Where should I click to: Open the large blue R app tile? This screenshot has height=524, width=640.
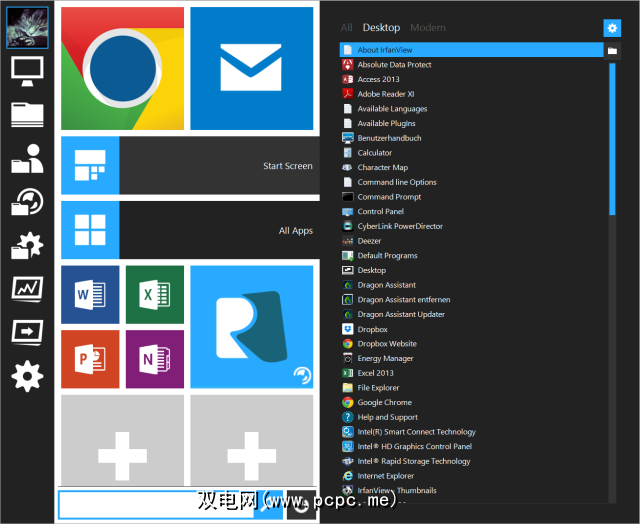pos(251,327)
